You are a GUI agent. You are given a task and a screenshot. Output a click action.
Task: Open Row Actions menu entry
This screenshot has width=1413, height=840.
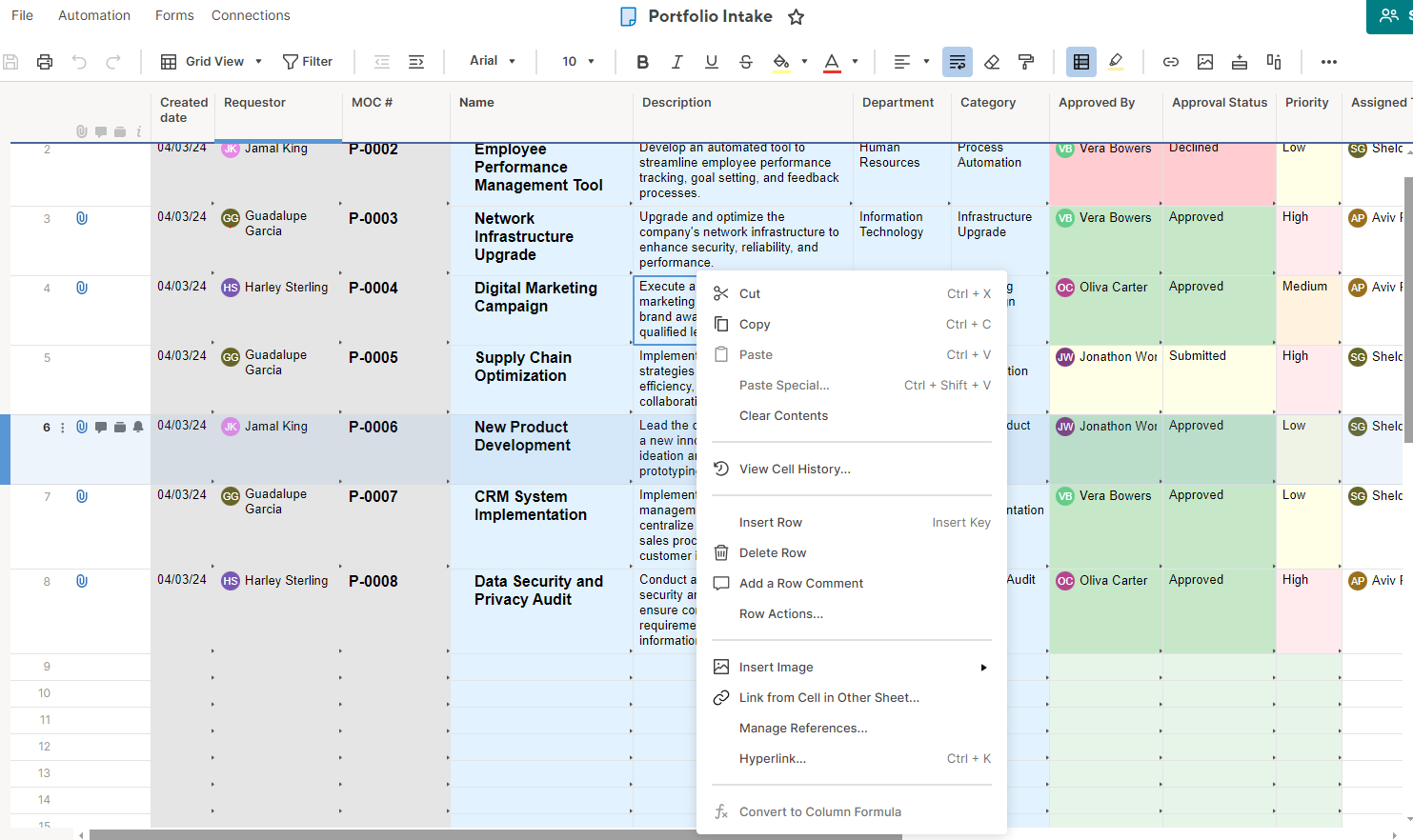852,613
